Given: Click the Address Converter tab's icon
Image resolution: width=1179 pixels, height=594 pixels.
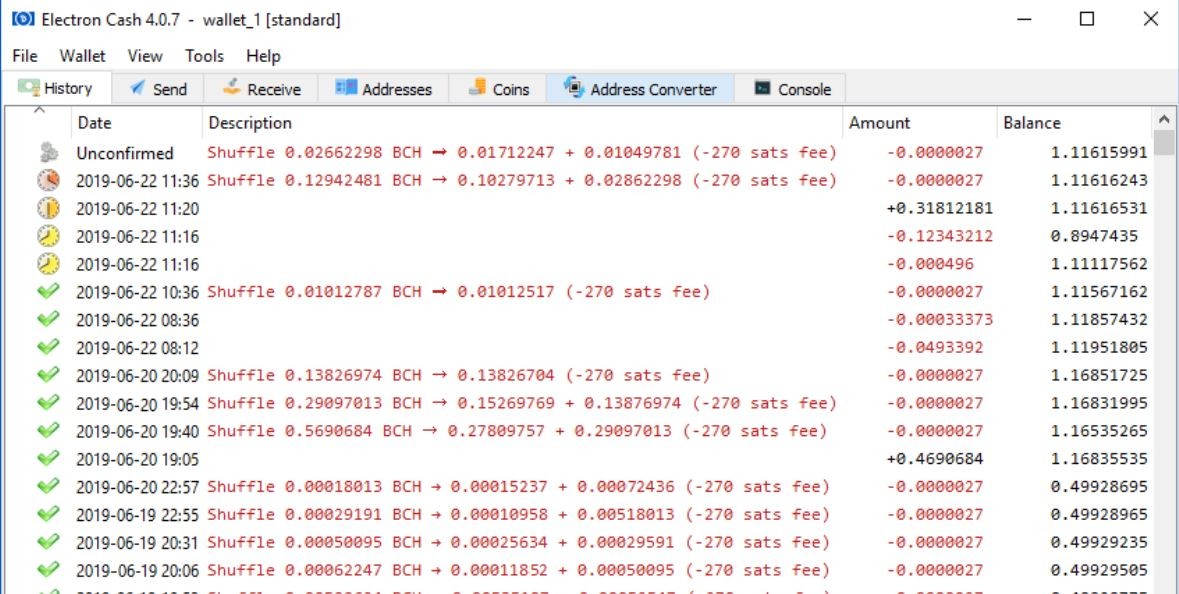Looking at the screenshot, I should 574,87.
